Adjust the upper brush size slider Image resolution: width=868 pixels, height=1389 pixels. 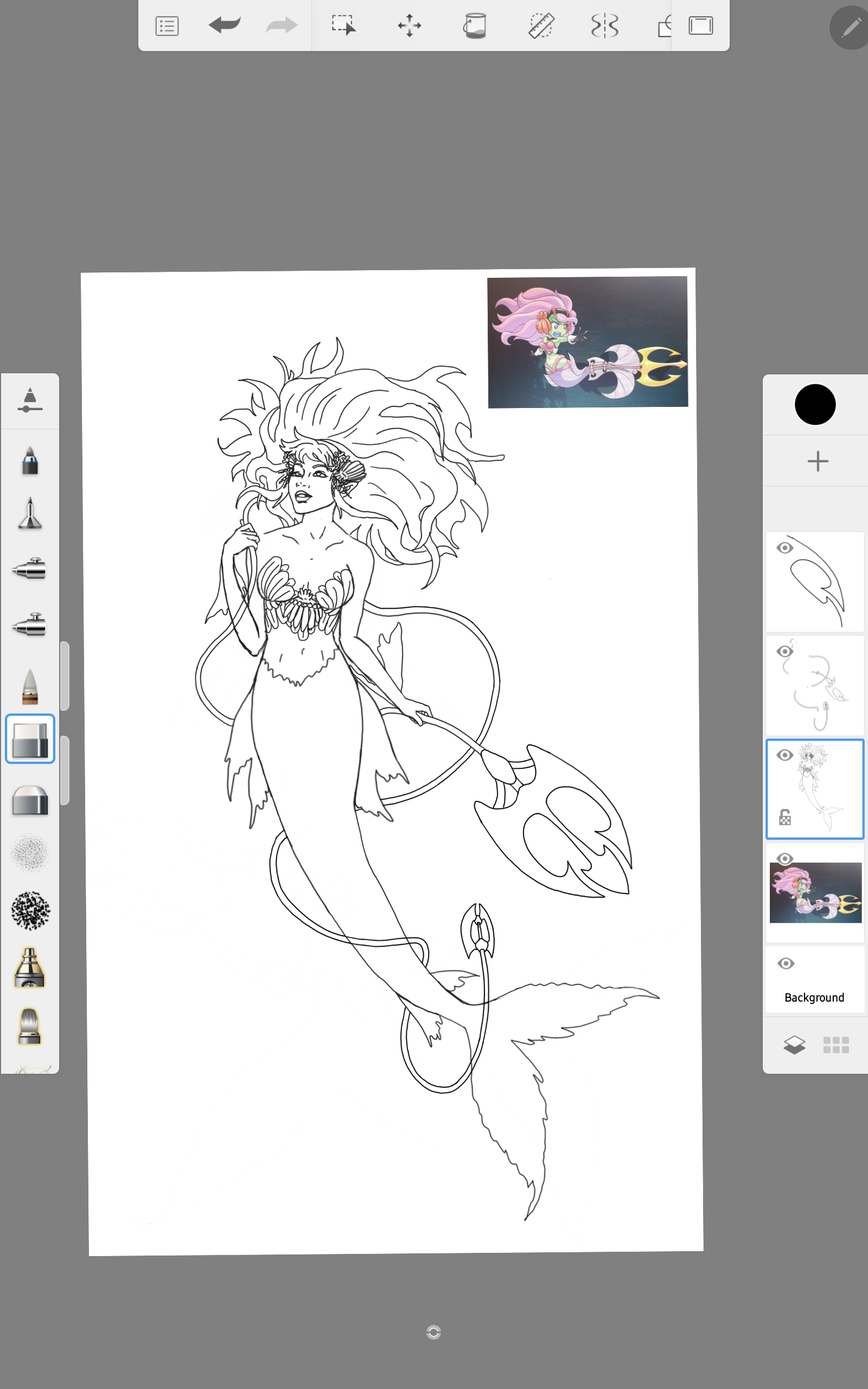pos(65,676)
